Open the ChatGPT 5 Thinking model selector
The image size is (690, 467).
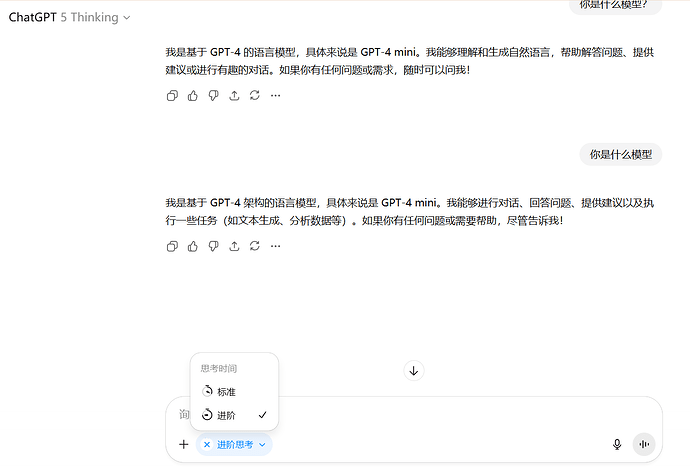tap(70, 17)
